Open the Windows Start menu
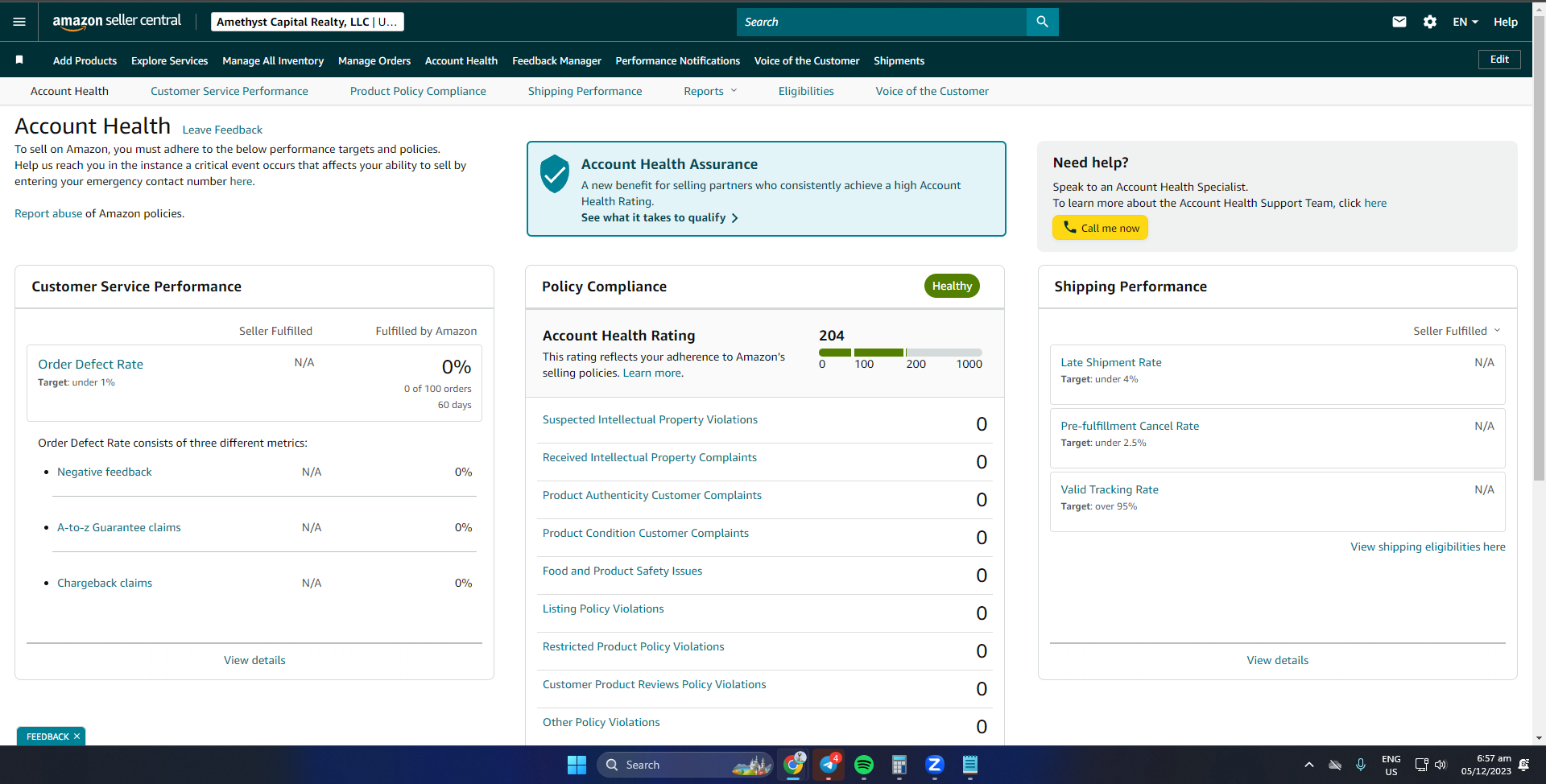 point(577,765)
